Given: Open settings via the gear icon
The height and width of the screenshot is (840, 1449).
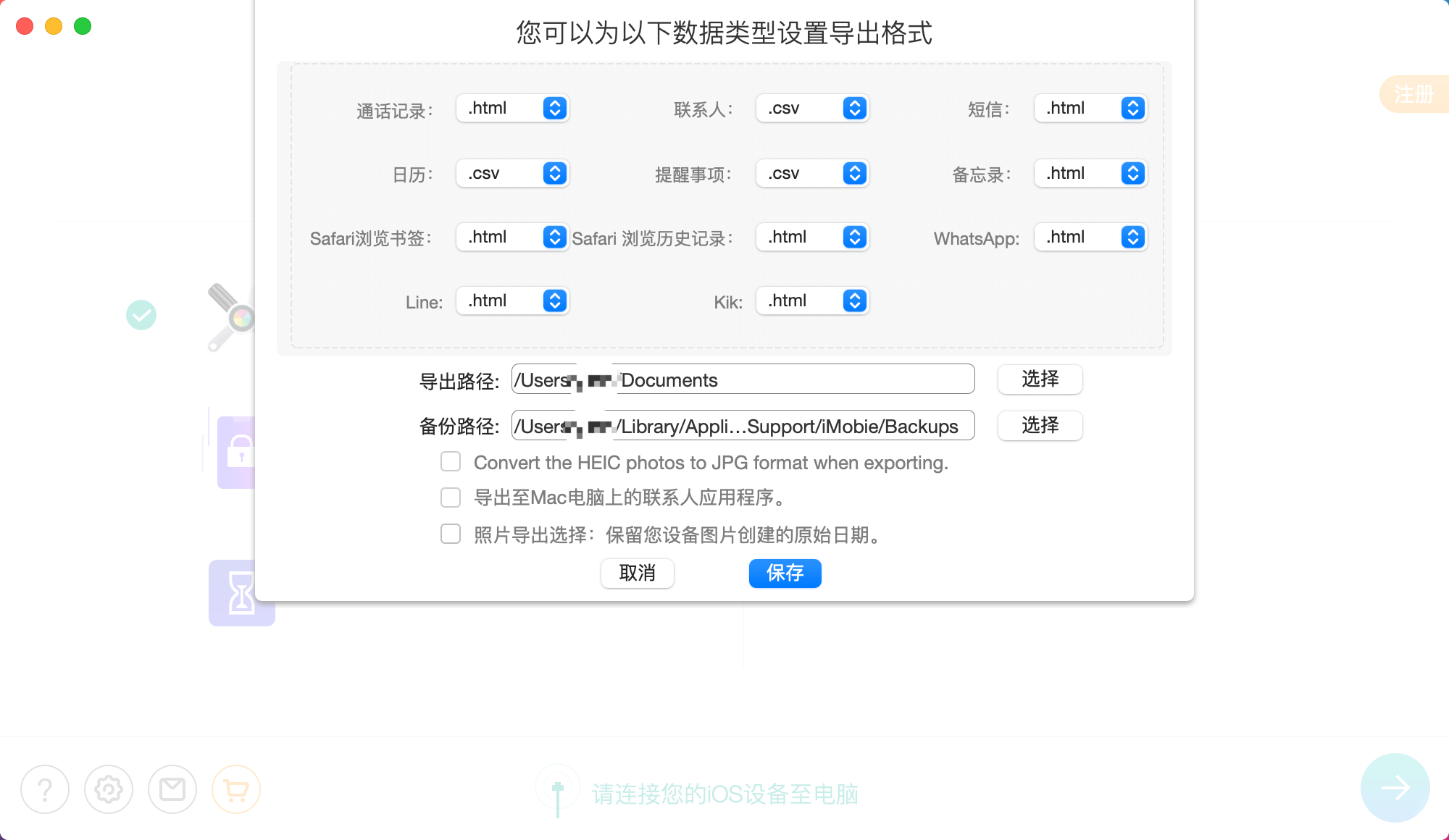Looking at the screenshot, I should tap(109, 789).
